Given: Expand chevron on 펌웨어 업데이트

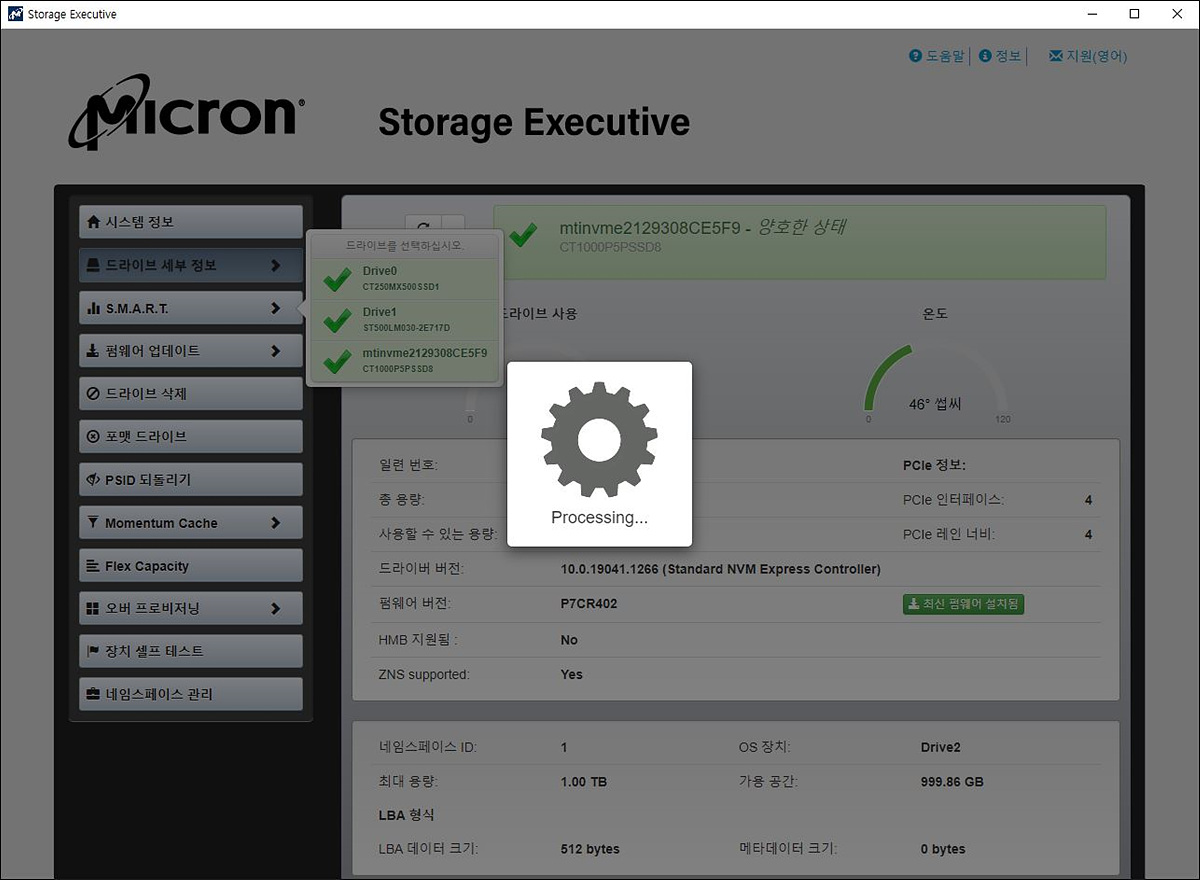Looking at the screenshot, I should pyautogui.click(x=276, y=351).
